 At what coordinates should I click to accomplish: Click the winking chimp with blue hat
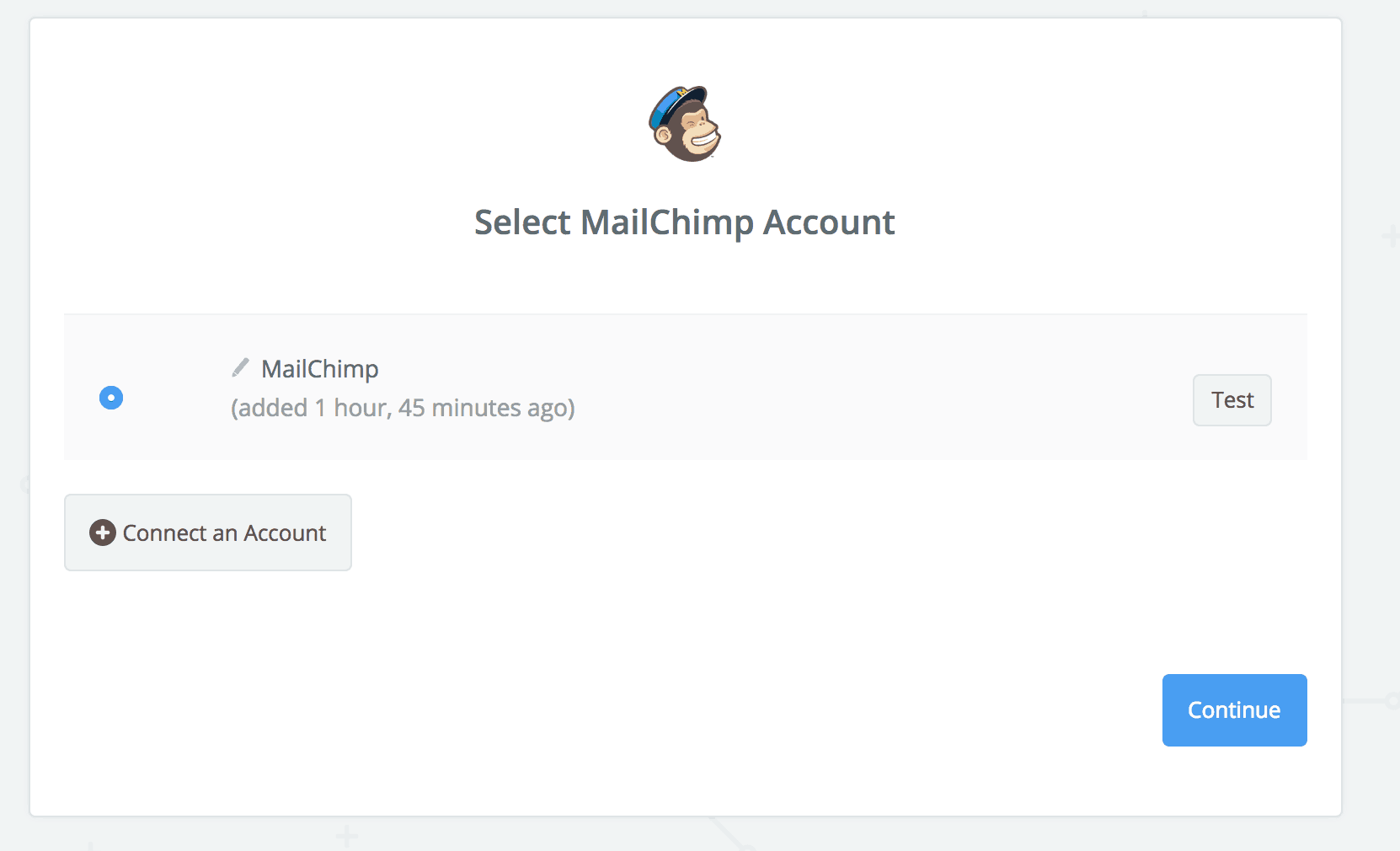tap(685, 123)
